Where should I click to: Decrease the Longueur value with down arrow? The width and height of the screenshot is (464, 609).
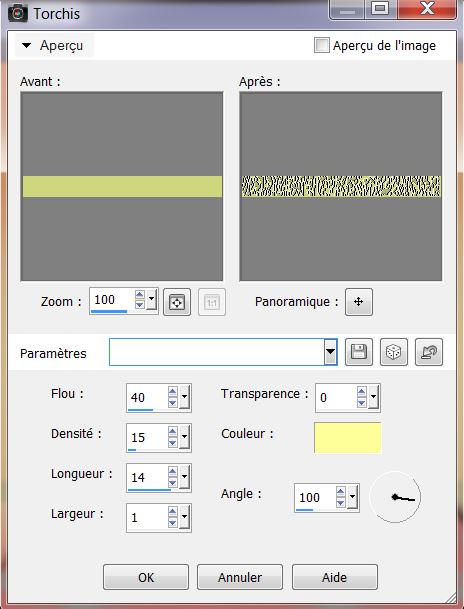[x=173, y=483]
